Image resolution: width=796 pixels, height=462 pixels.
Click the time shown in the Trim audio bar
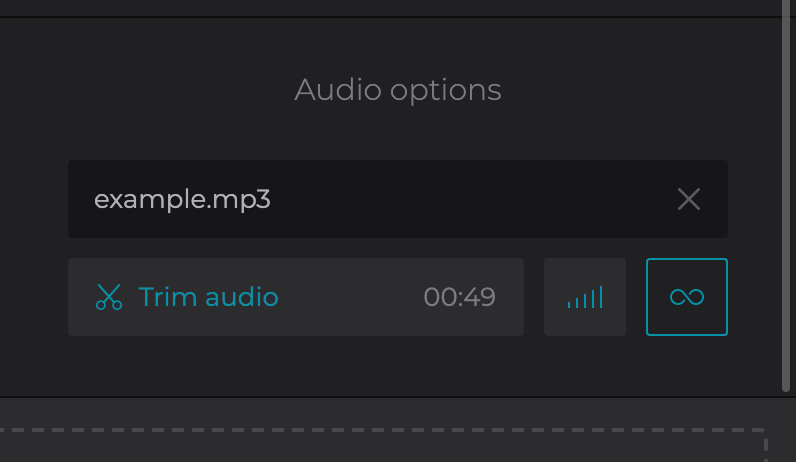(x=459, y=297)
